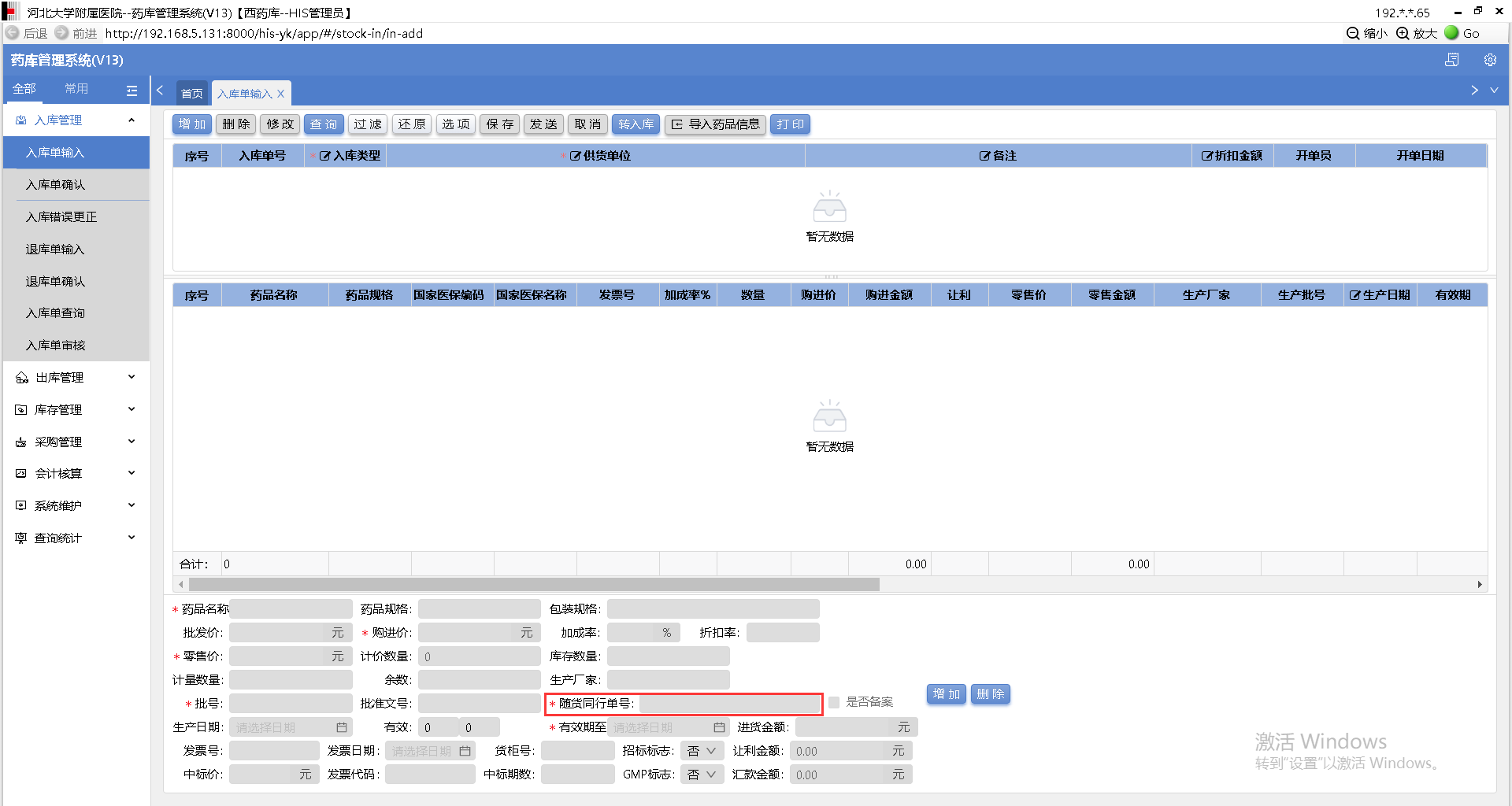Click the 出库管理 sidebar icon
Image resolution: width=1512 pixels, height=806 pixels.
coord(21,378)
